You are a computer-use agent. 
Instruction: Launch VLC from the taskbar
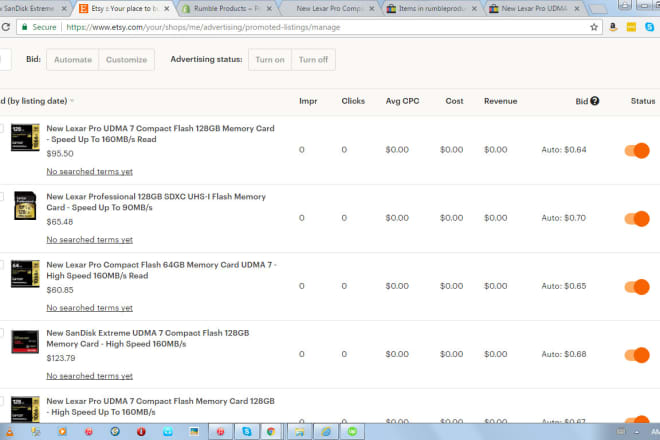pyautogui.click(x=9, y=432)
